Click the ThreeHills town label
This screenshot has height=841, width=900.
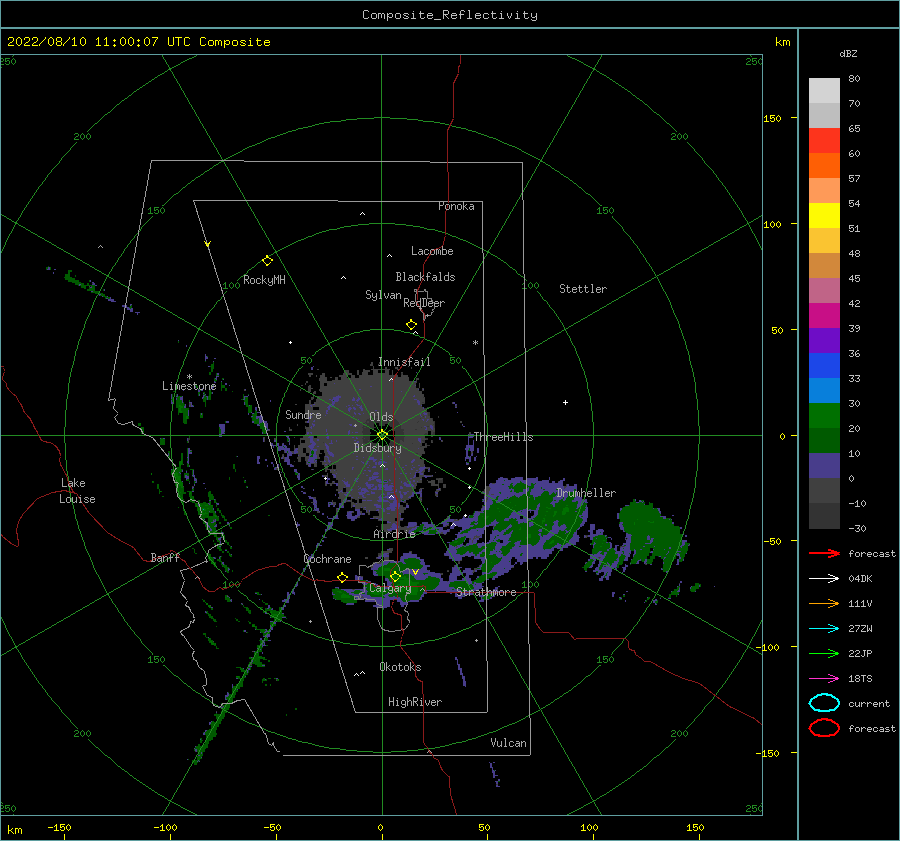pos(503,437)
